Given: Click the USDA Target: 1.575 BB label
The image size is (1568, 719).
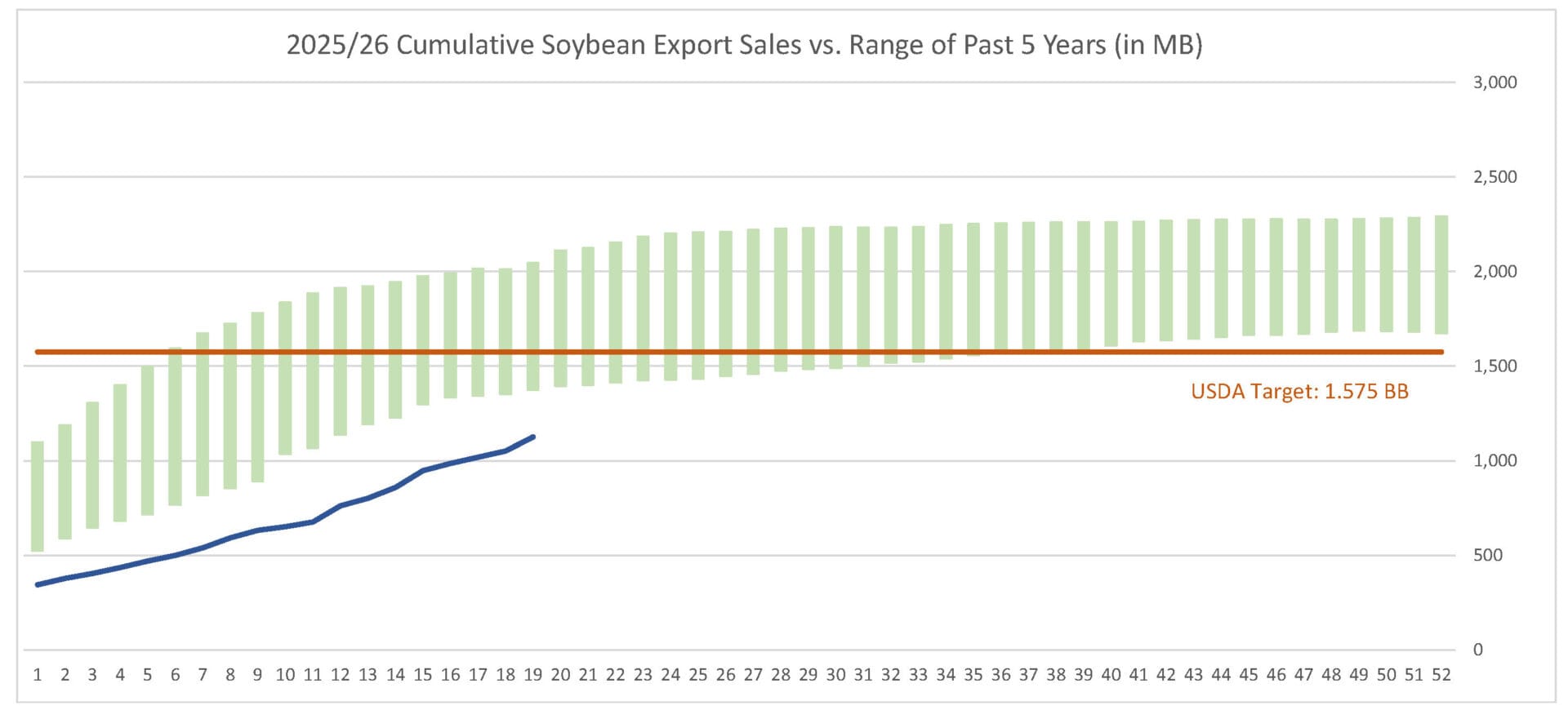Looking at the screenshot, I should pos(1299,392).
